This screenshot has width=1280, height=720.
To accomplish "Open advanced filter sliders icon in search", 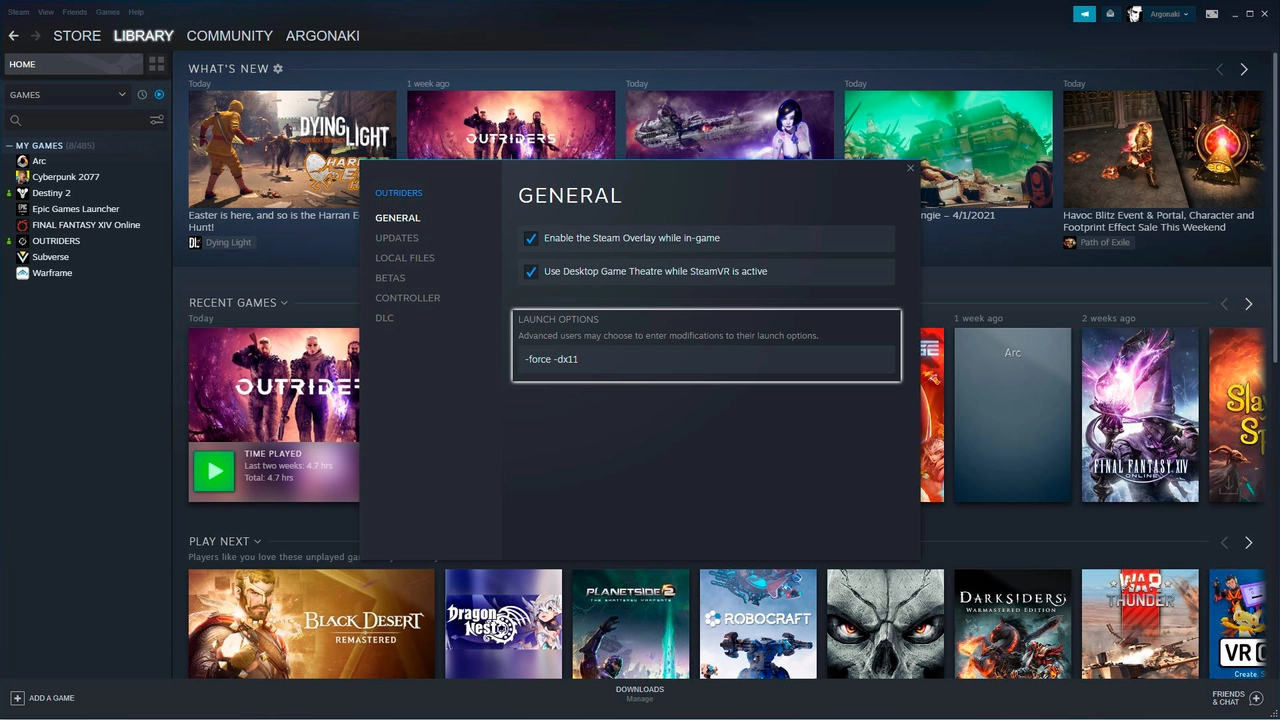I will pos(157,120).
